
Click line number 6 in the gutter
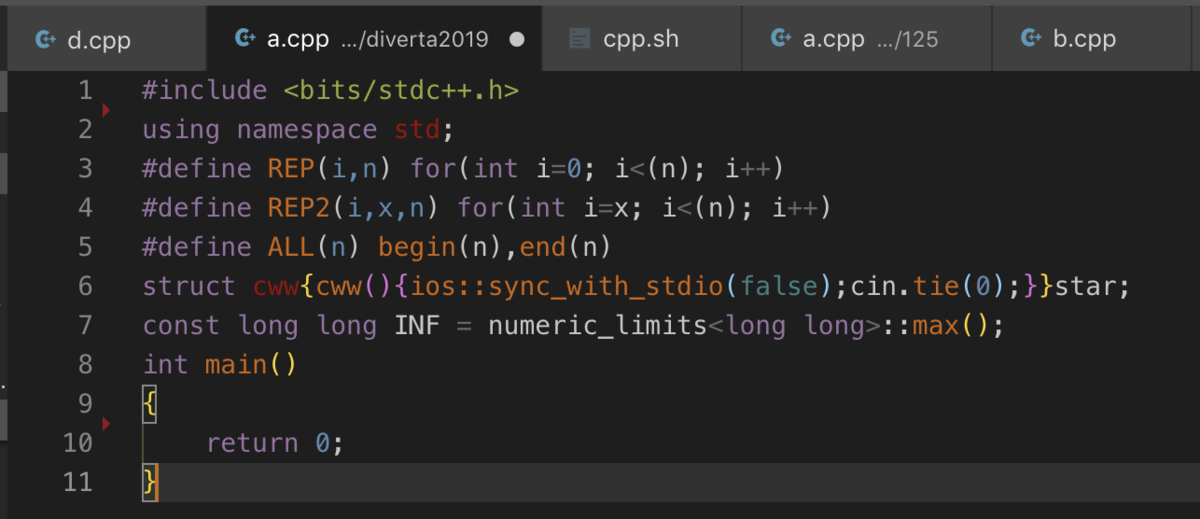[x=85, y=286]
